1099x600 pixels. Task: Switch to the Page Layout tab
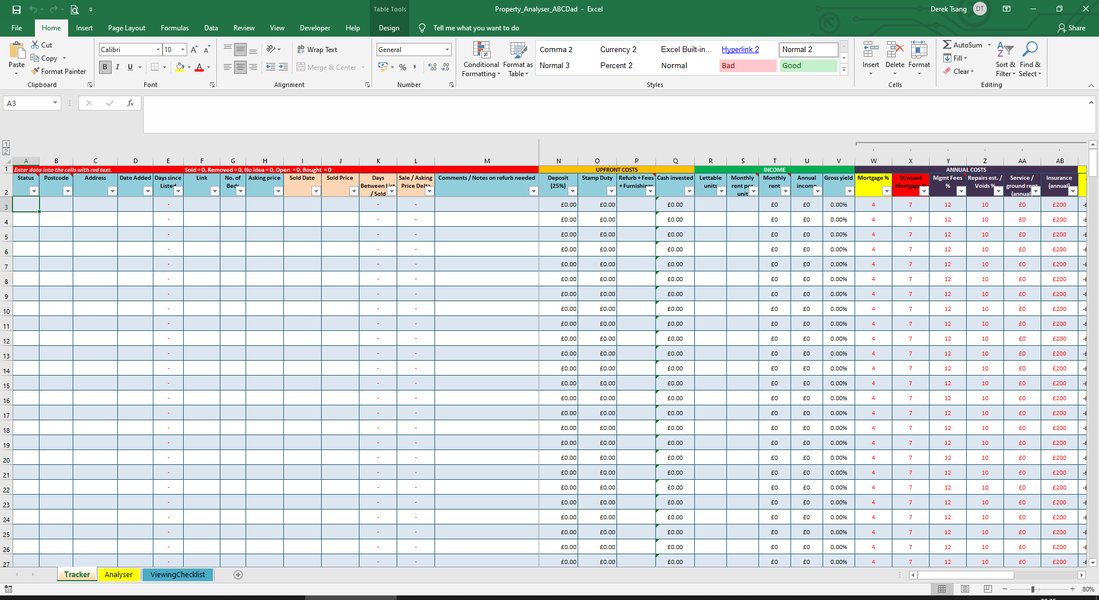tap(127, 28)
